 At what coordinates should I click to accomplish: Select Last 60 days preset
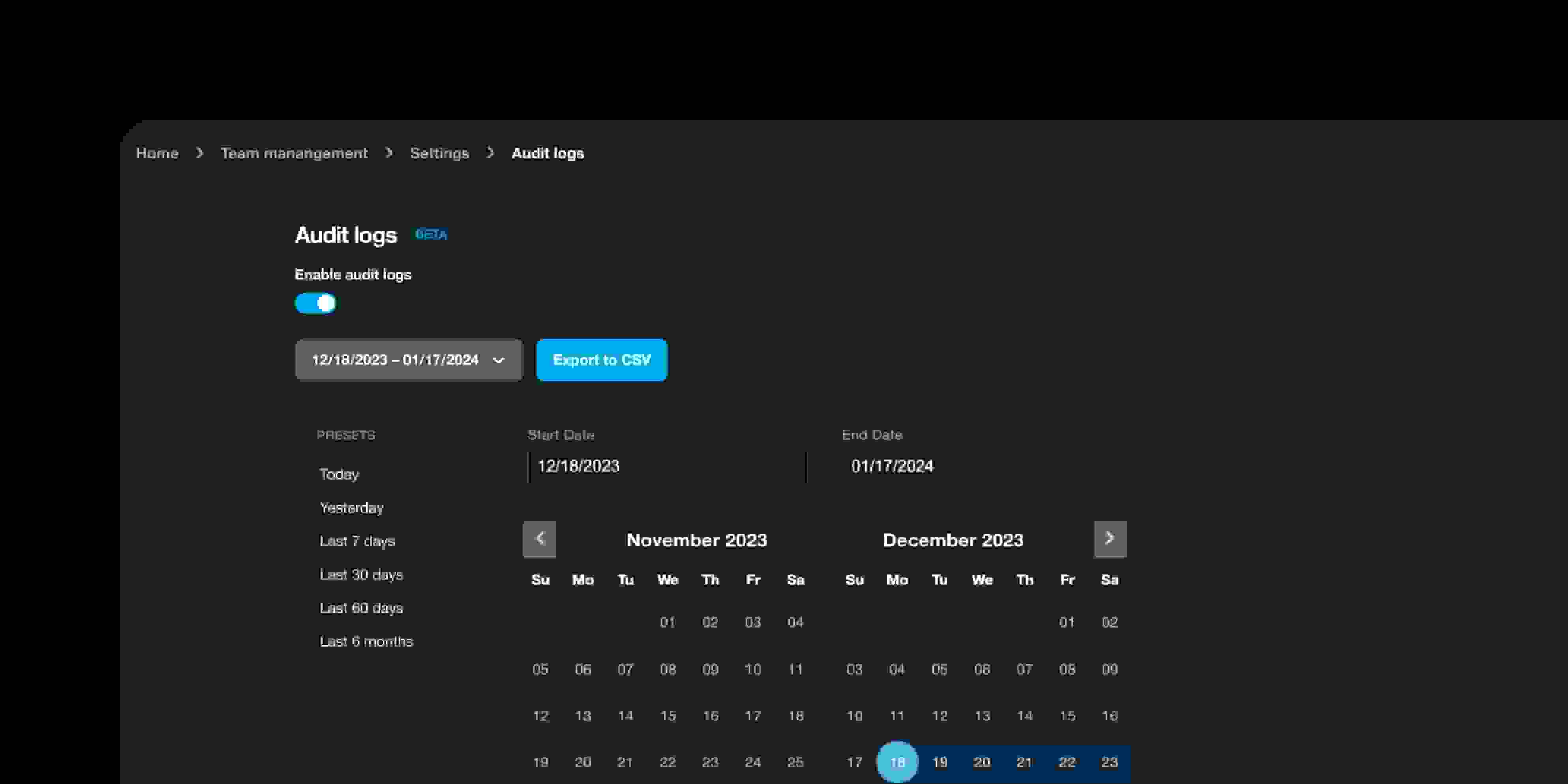click(x=361, y=608)
